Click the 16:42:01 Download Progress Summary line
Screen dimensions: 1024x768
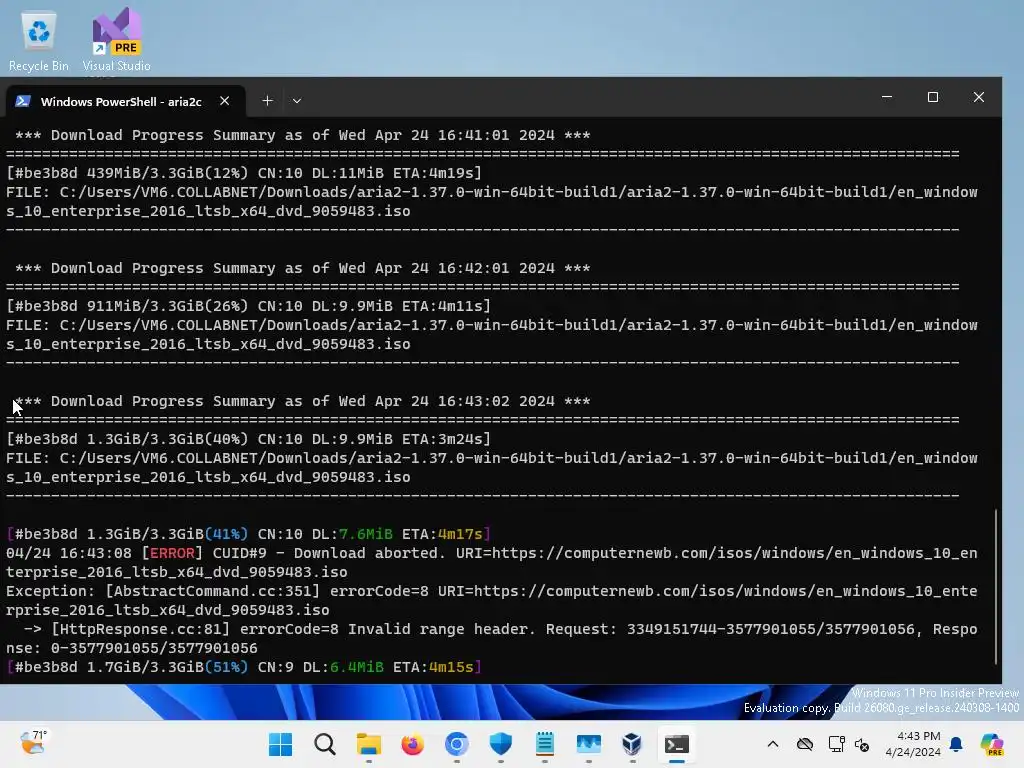point(303,268)
